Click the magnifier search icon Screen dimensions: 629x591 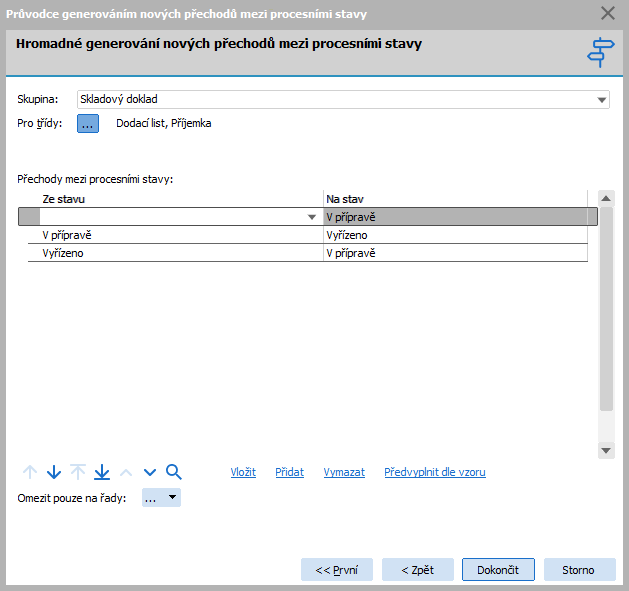coord(173,472)
